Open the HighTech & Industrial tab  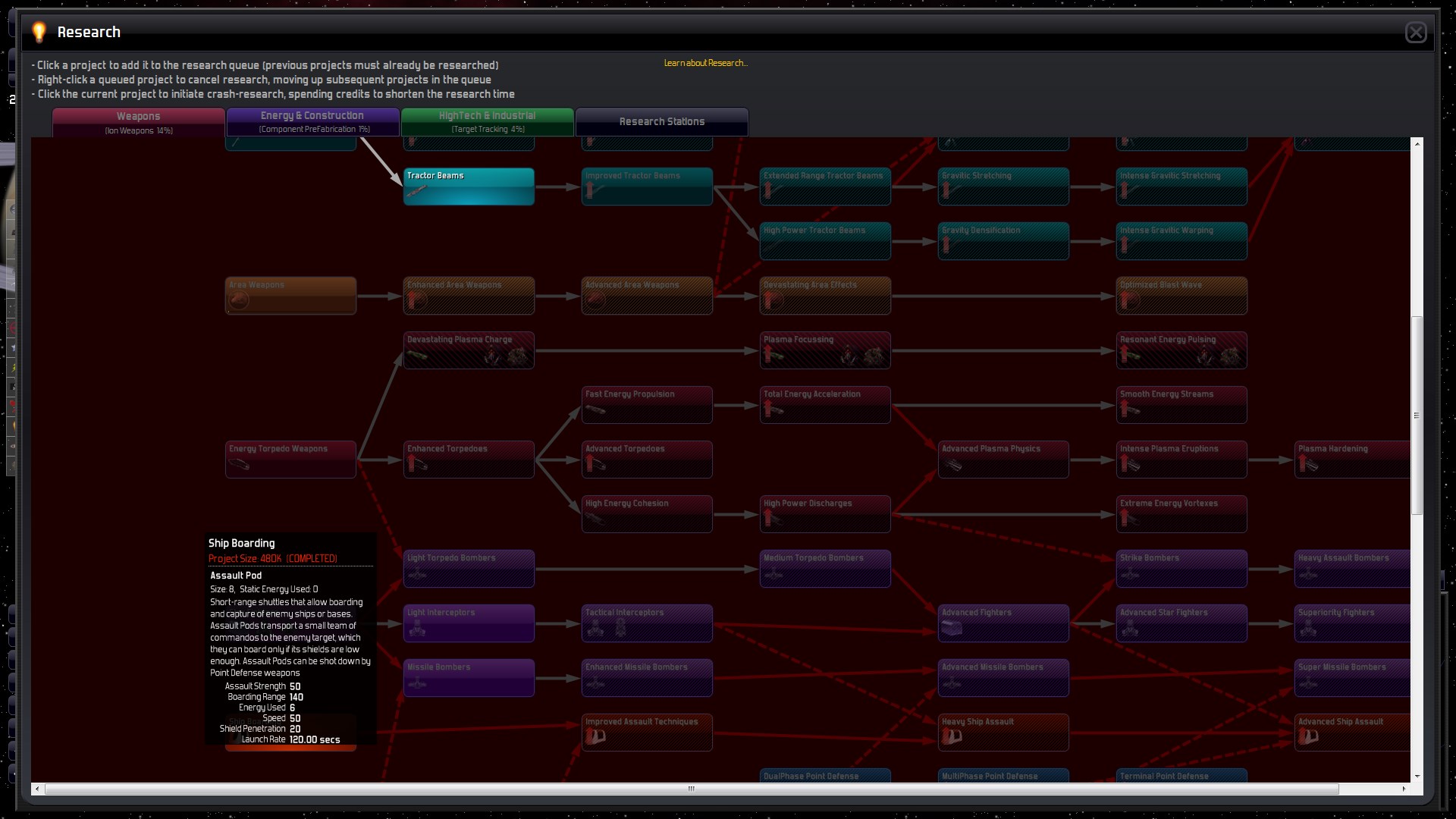[x=487, y=121]
